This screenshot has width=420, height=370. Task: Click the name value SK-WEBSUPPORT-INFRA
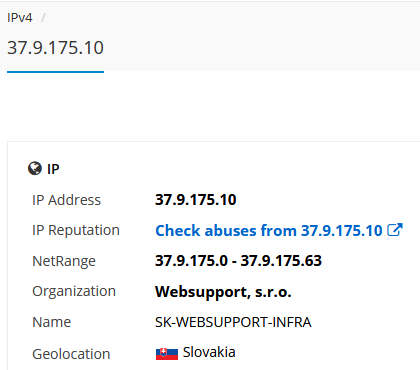point(233,322)
